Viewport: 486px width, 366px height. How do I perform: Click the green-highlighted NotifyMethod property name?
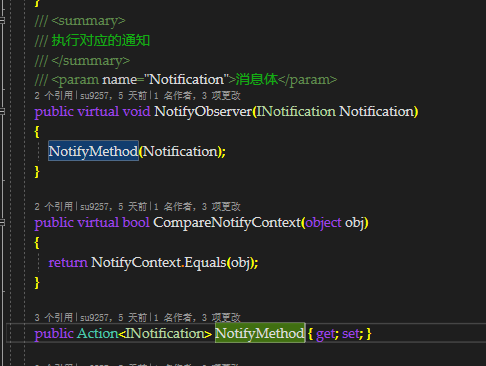click(x=260, y=333)
